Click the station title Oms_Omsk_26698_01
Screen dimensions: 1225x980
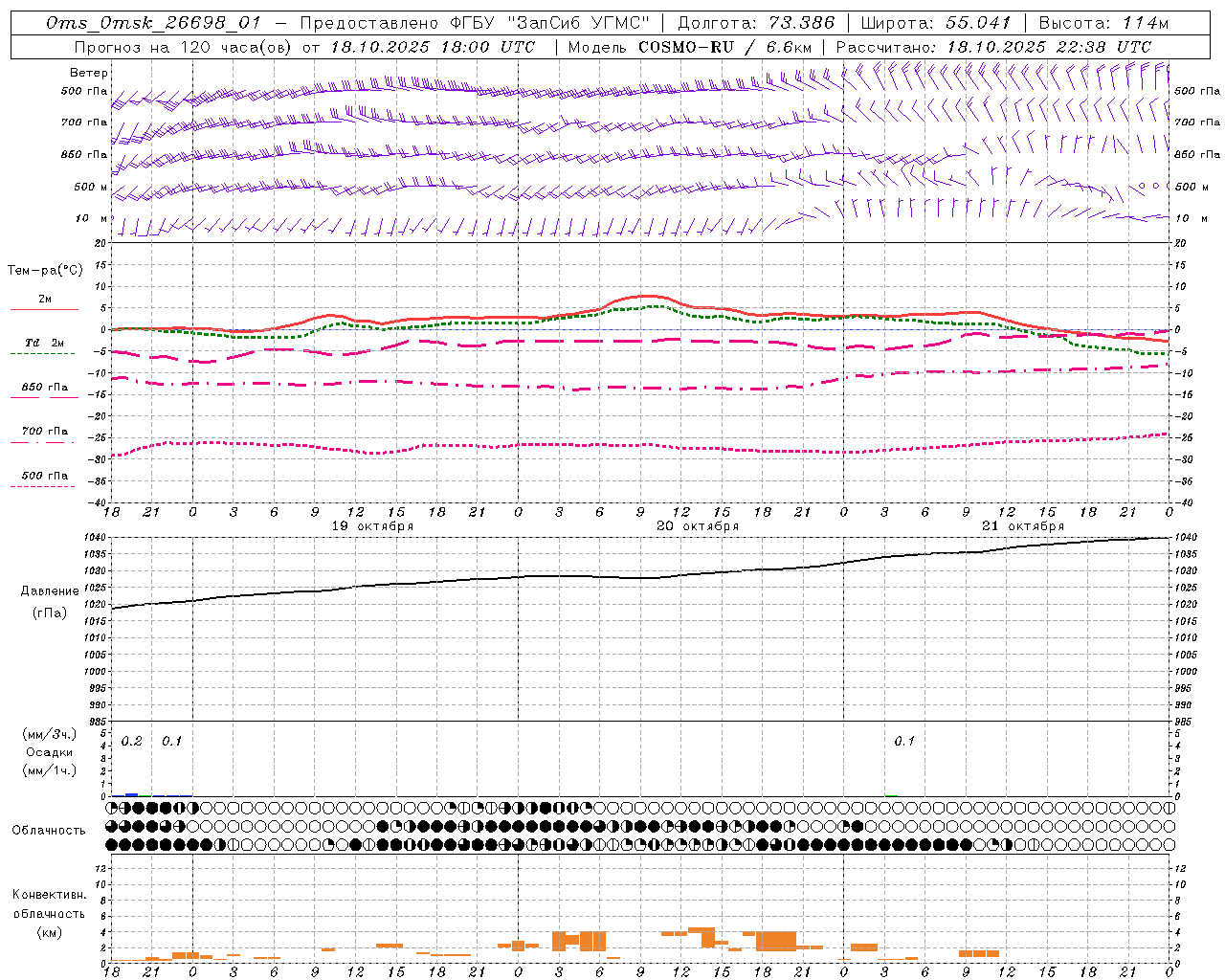pyautogui.click(x=153, y=23)
